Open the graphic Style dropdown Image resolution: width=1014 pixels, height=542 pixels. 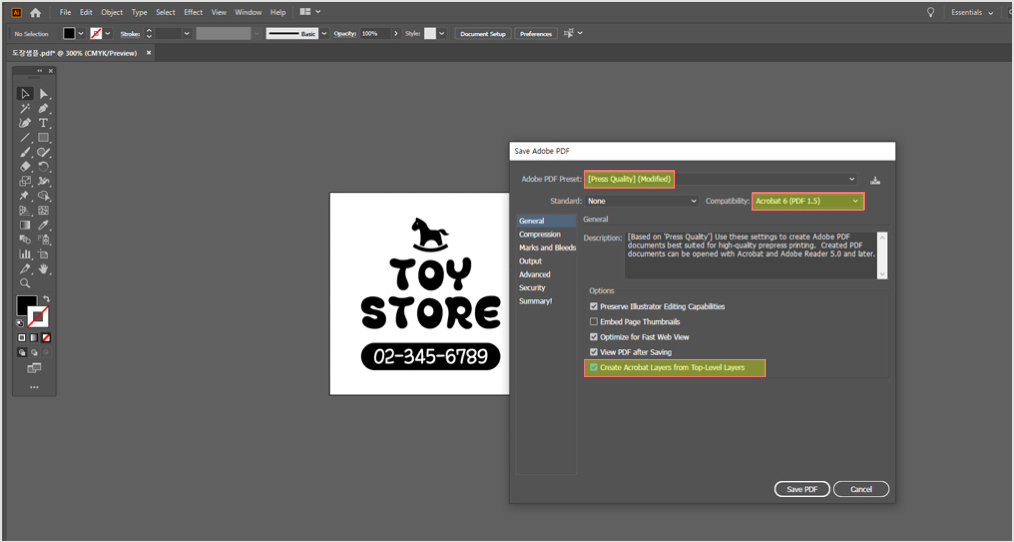(442, 34)
